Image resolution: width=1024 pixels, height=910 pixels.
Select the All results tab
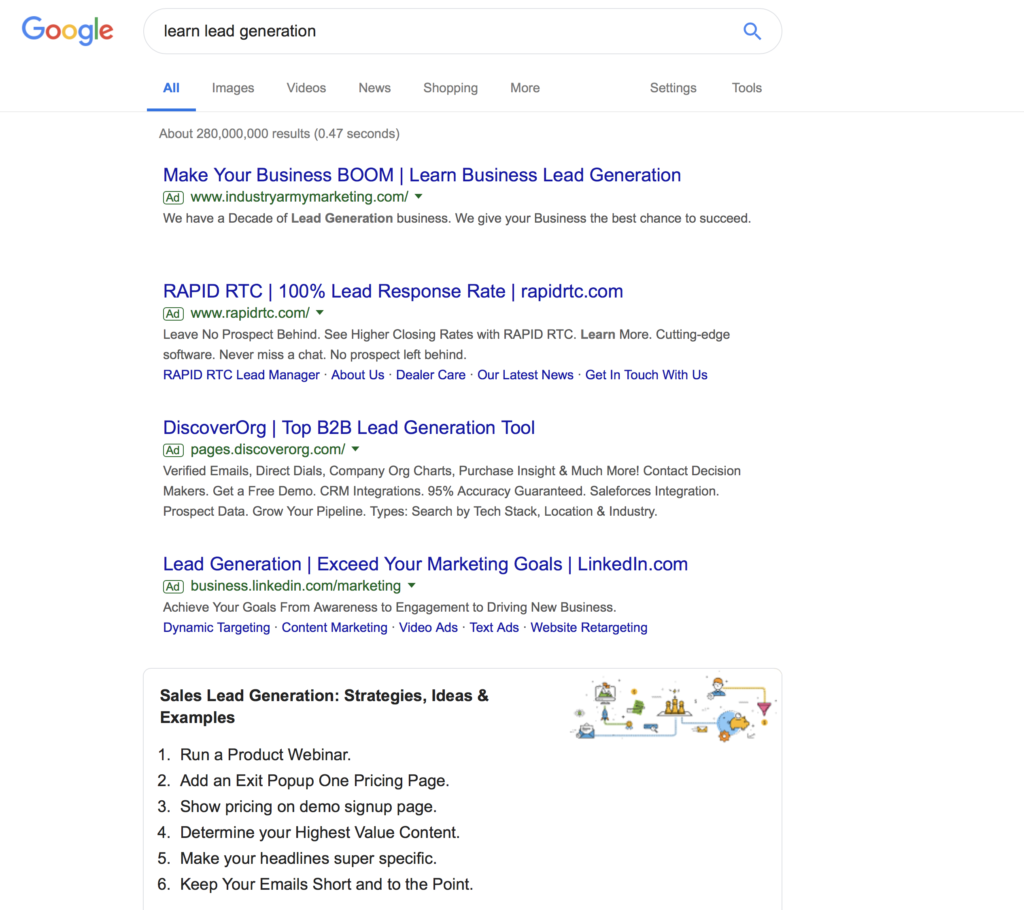(x=171, y=88)
